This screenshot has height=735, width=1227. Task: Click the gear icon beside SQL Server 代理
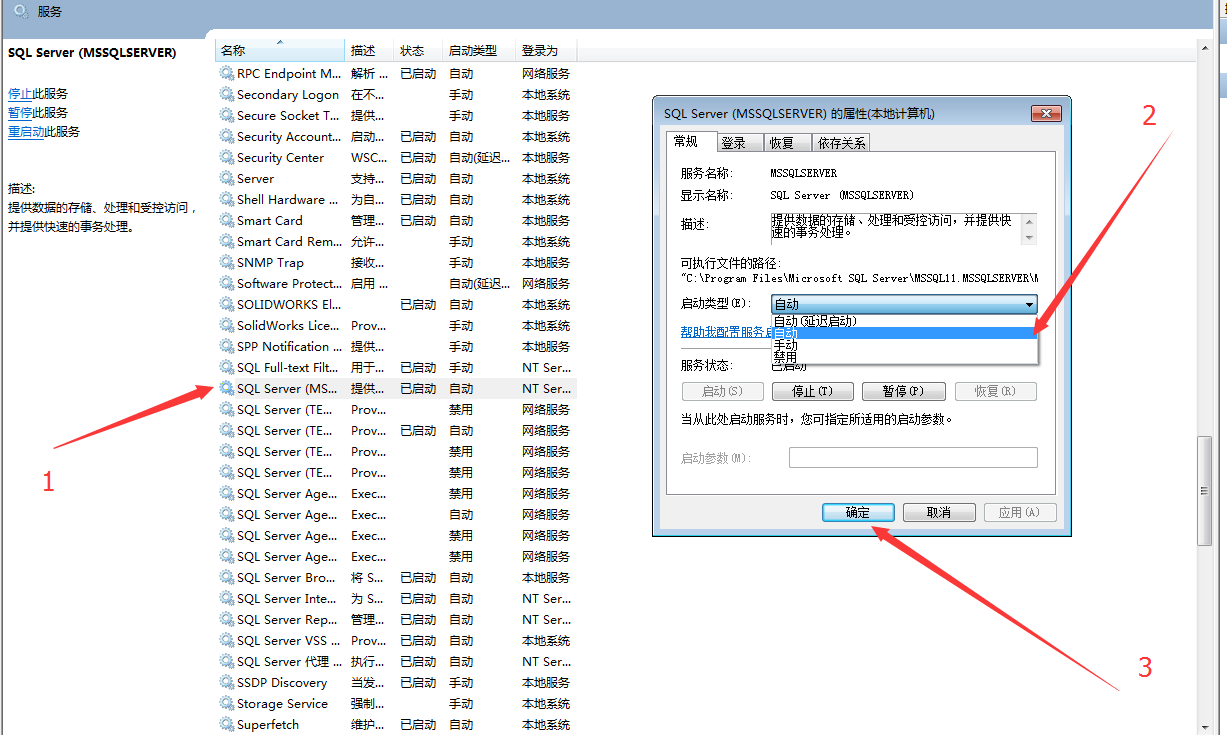point(227,662)
